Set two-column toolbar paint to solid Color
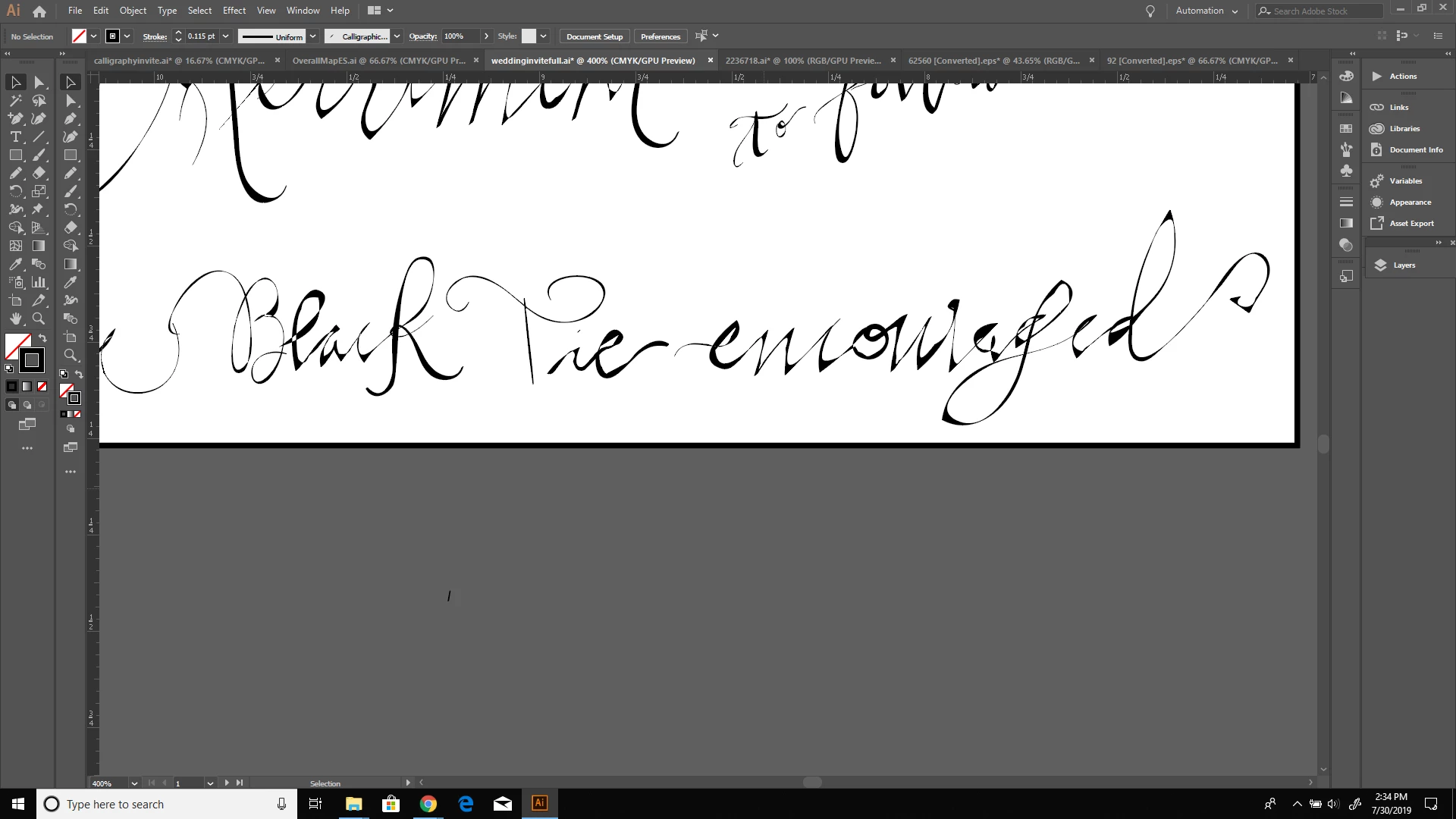The width and height of the screenshot is (1456, 819). tap(12, 387)
